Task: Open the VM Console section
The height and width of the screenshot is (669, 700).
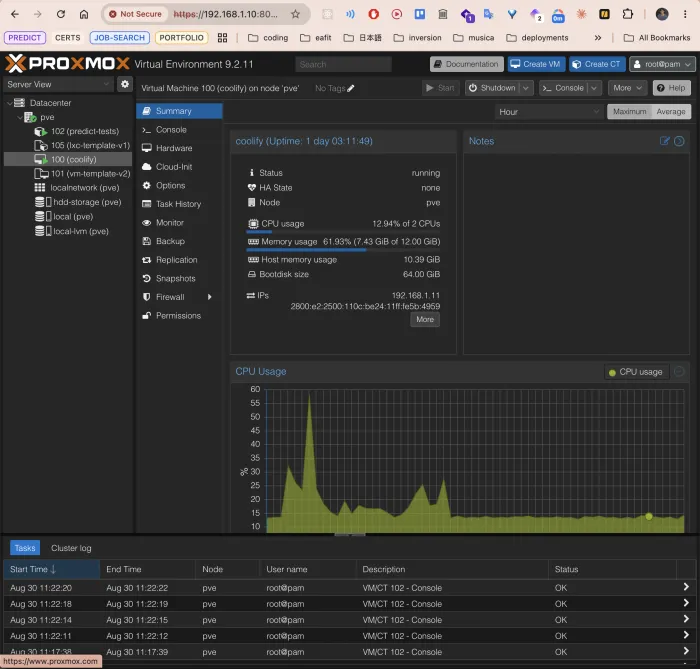Action: [179, 130]
